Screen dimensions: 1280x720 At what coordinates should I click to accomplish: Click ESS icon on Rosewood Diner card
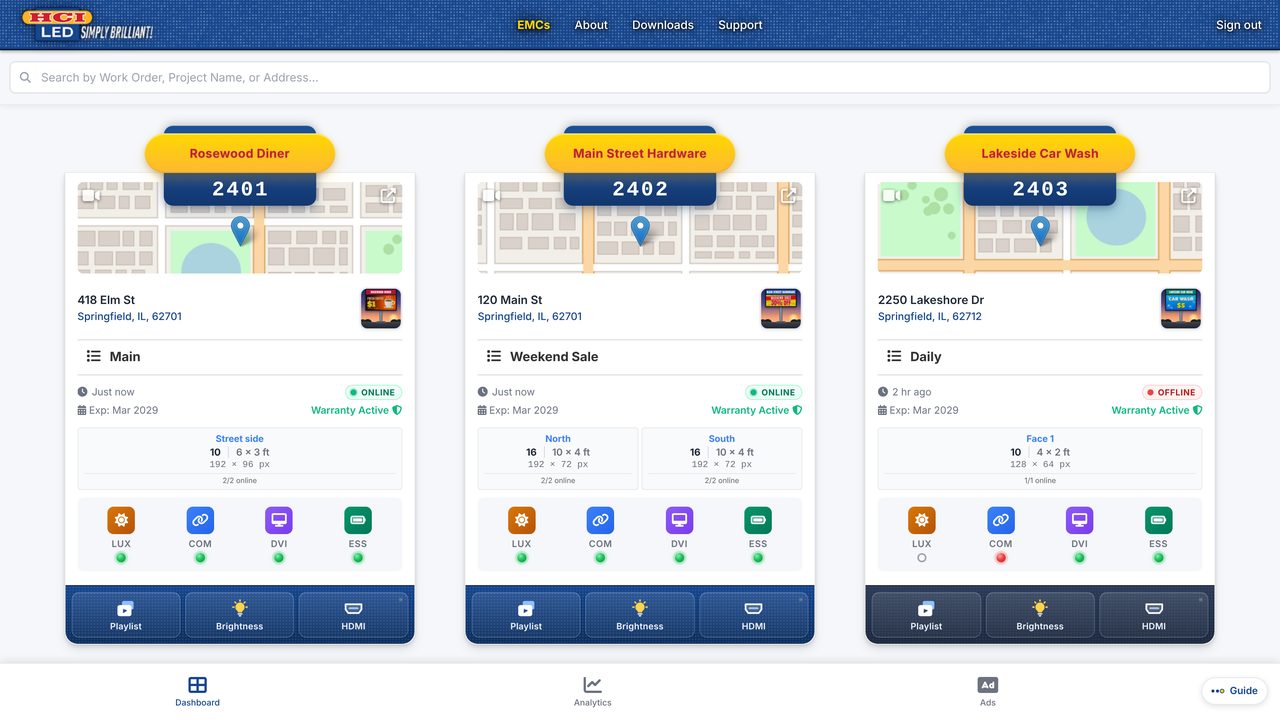[x=358, y=520]
